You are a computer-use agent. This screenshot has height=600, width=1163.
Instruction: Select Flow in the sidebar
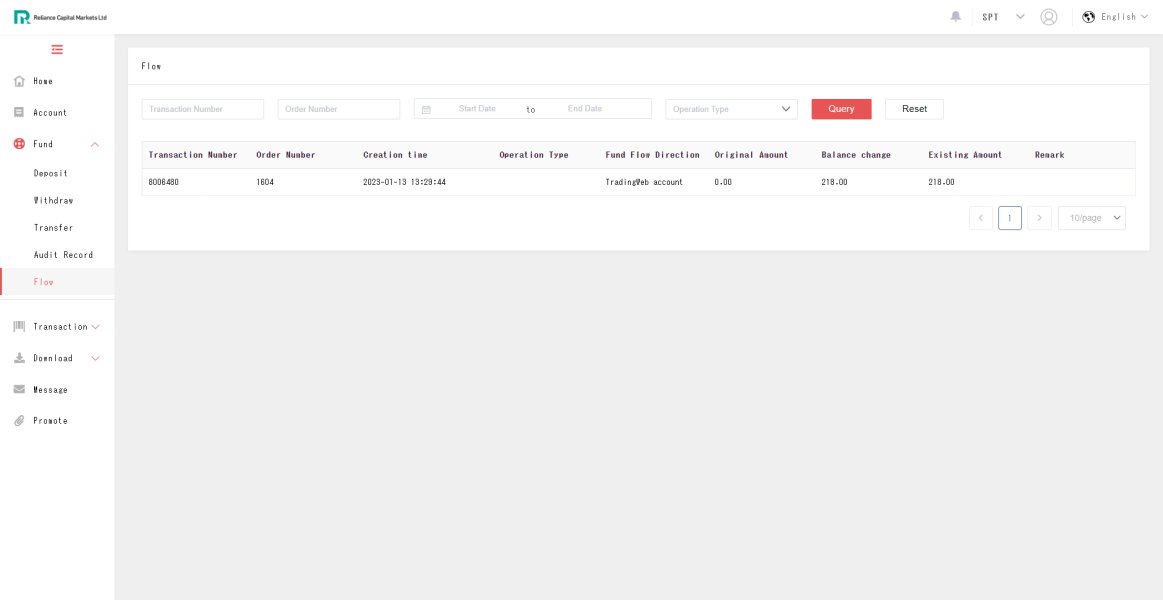[44, 282]
